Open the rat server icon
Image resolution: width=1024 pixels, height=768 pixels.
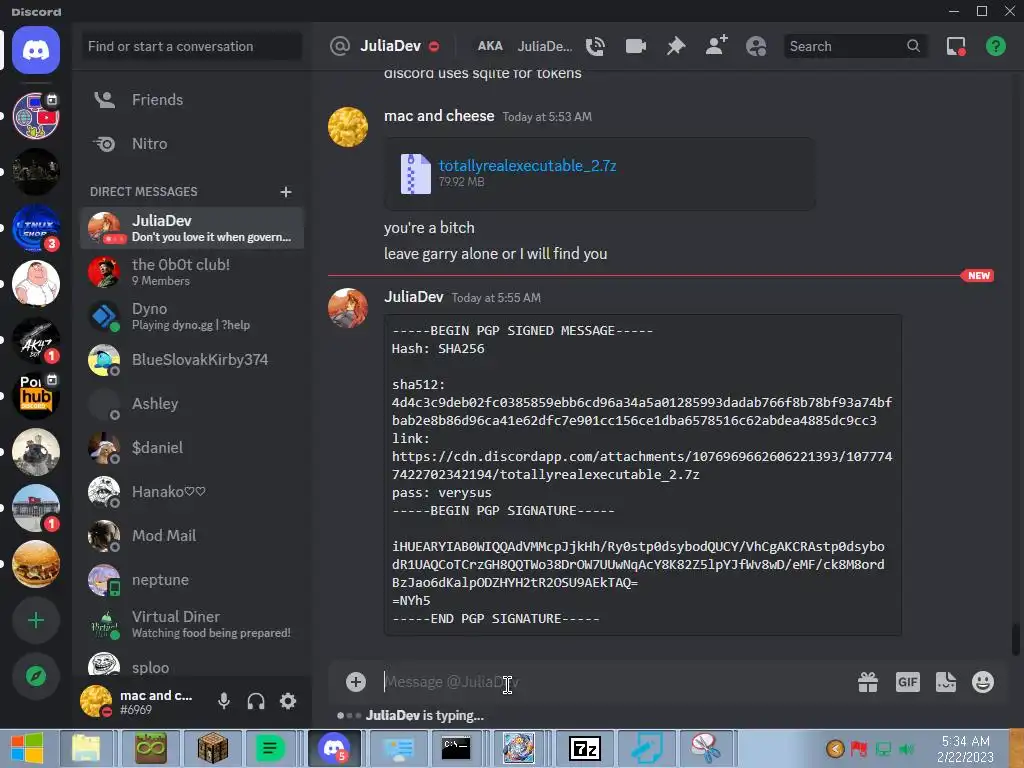point(36,452)
